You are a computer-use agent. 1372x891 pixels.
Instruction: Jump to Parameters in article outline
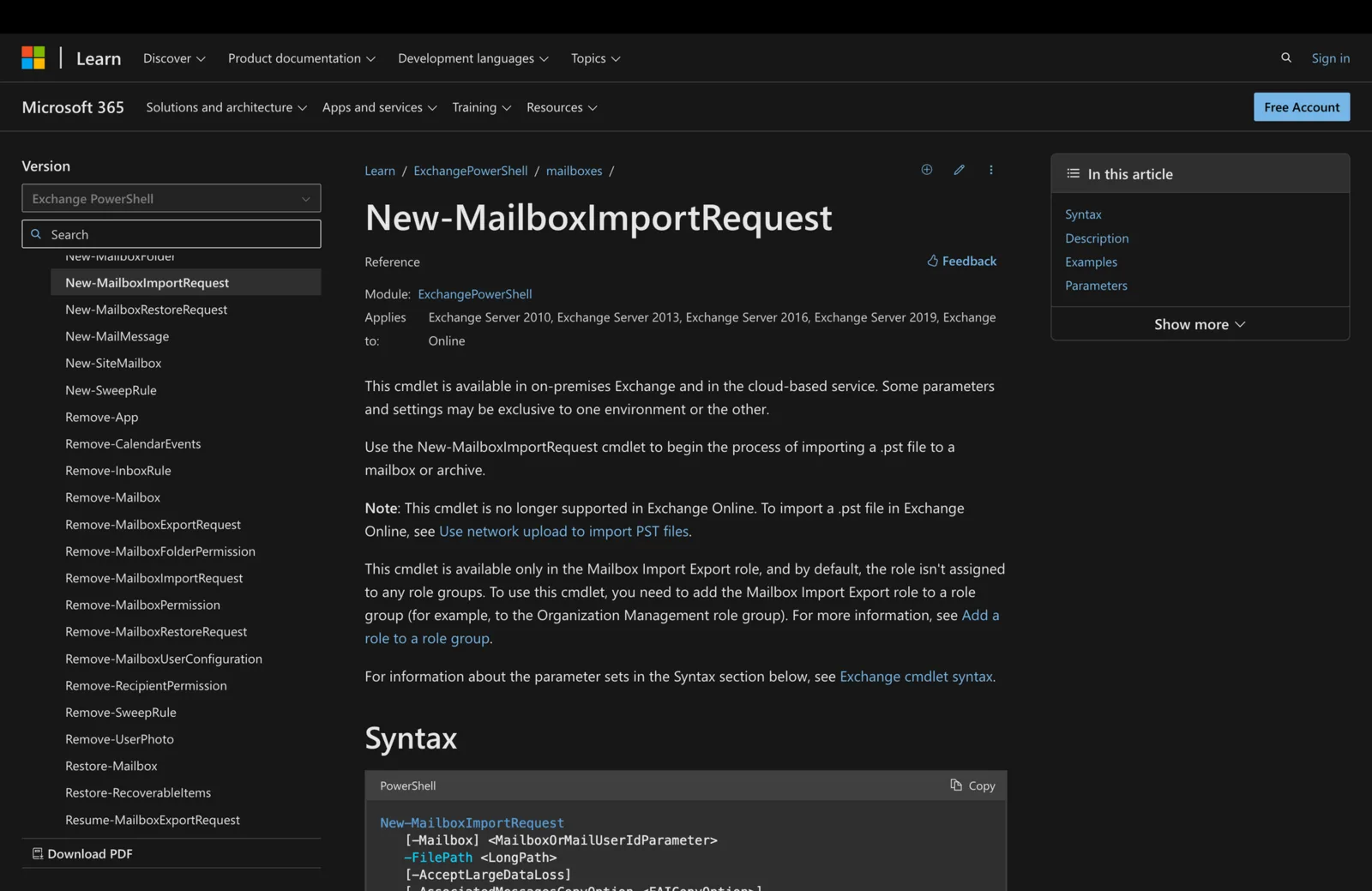point(1096,286)
